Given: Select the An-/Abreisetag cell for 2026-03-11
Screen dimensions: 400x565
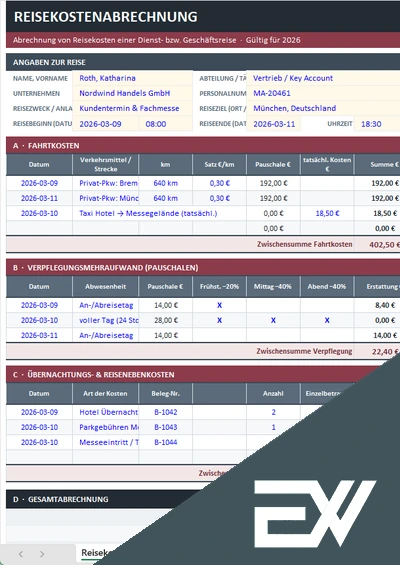Looking at the screenshot, I should [106, 335].
